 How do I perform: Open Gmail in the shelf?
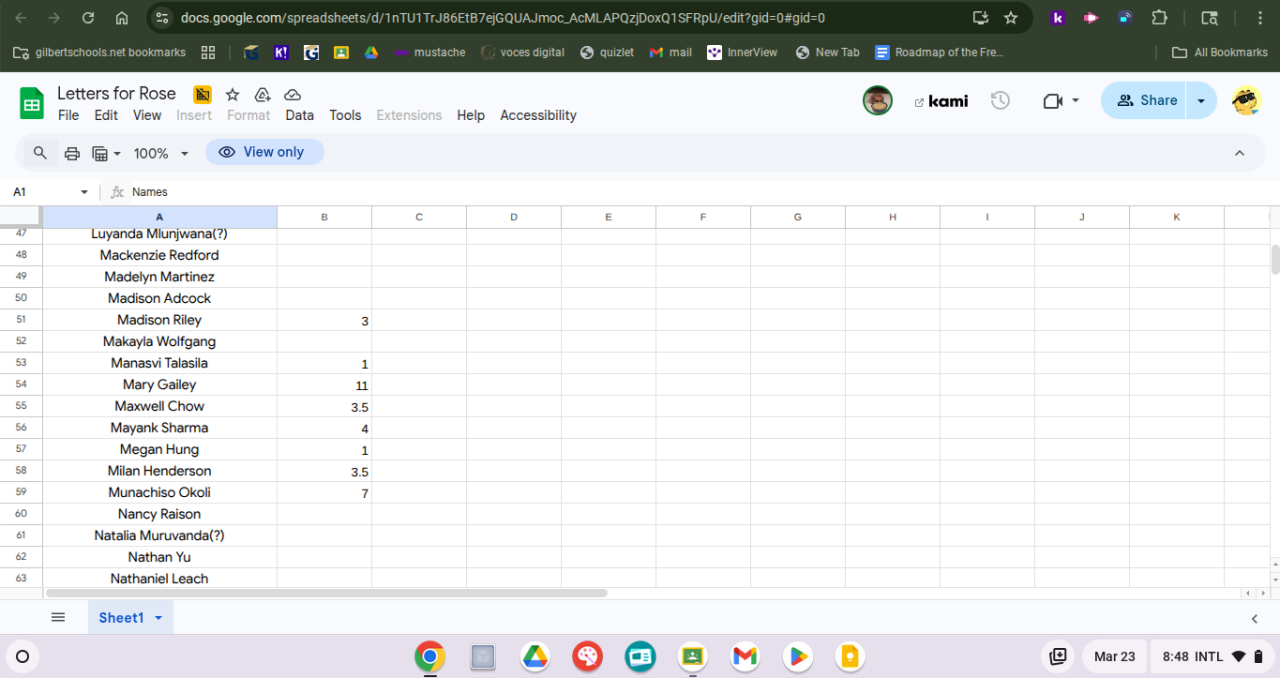pos(745,657)
